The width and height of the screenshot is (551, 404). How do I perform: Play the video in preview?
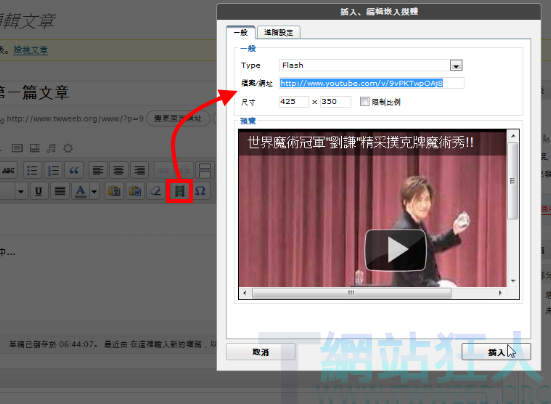tap(396, 250)
